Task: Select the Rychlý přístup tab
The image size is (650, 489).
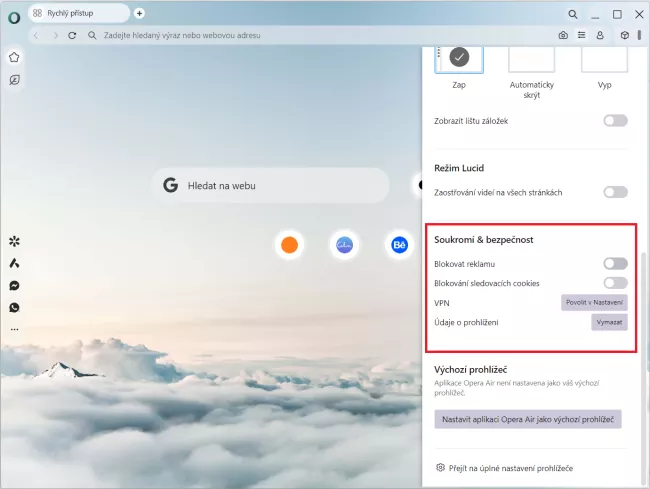Action: [78, 13]
